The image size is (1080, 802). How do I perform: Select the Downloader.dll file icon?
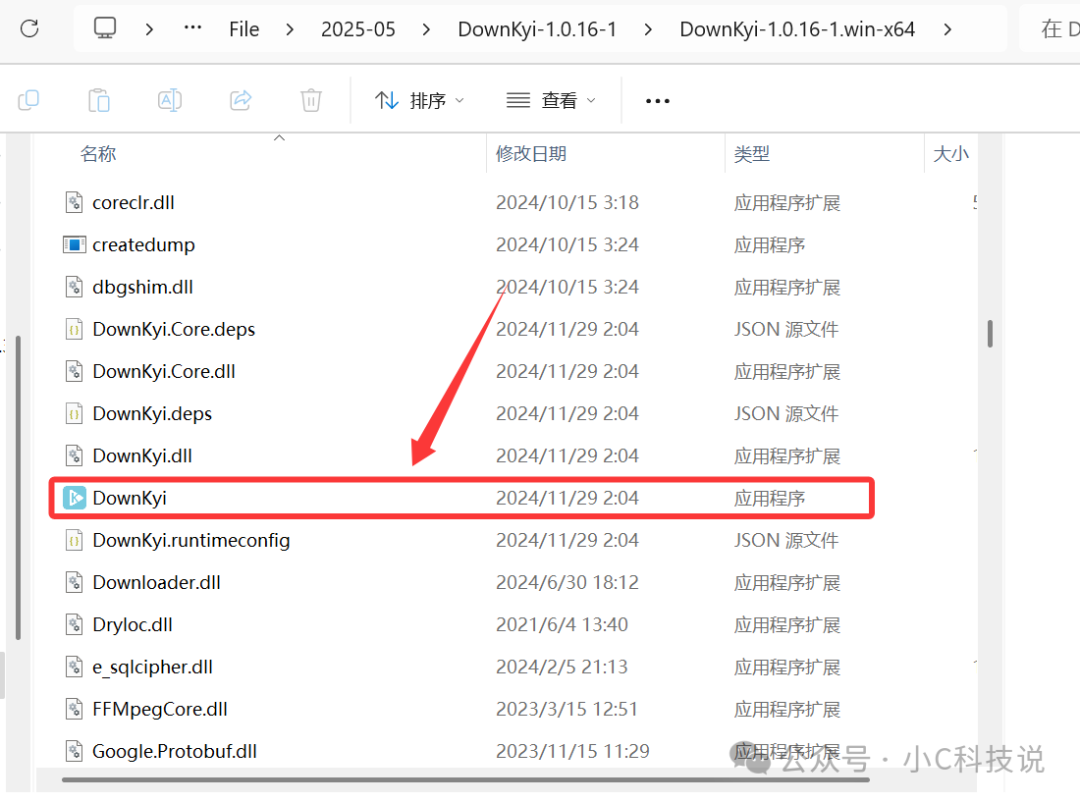click(x=74, y=582)
